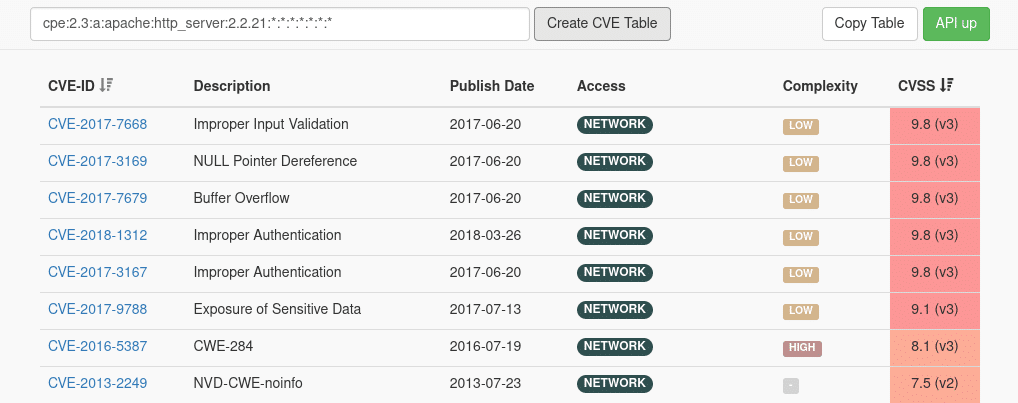
Task: Click the Complexity column header
Action: (x=820, y=86)
